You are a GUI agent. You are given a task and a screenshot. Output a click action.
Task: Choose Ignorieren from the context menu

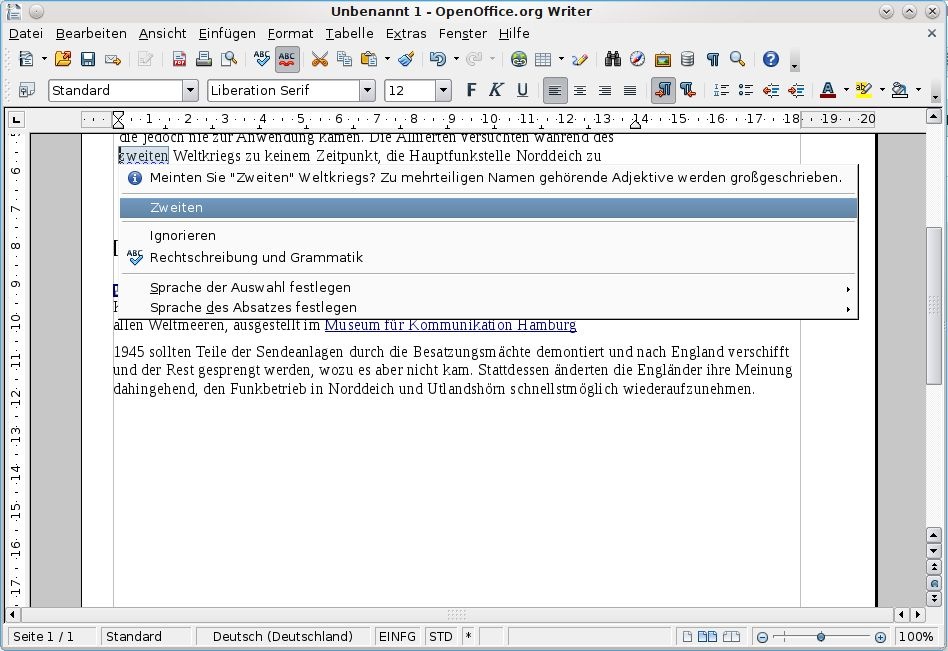pyautogui.click(x=182, y=236)
